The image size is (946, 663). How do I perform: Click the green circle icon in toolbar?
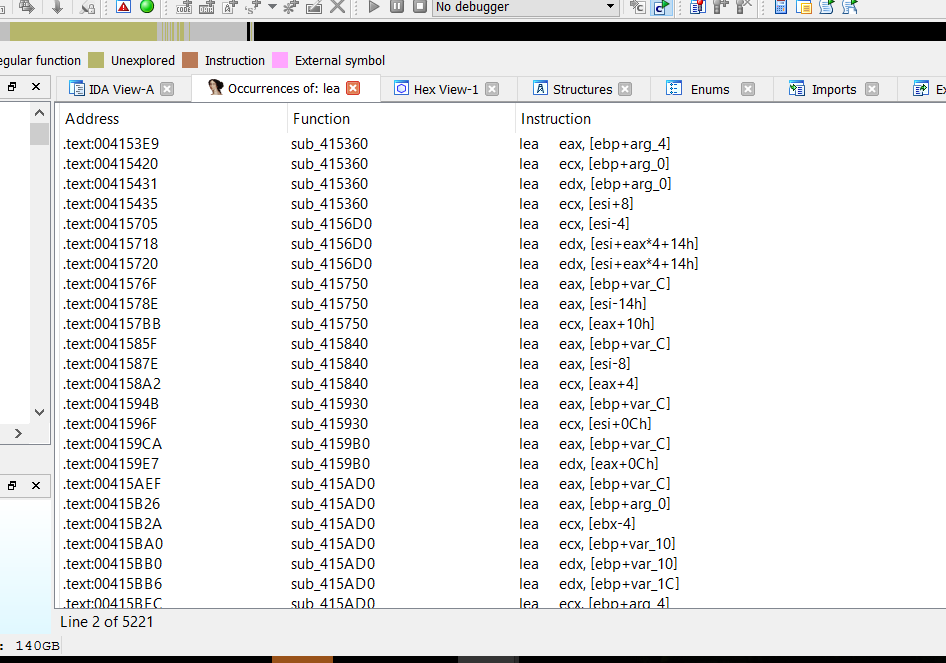(x=147, y=7)
